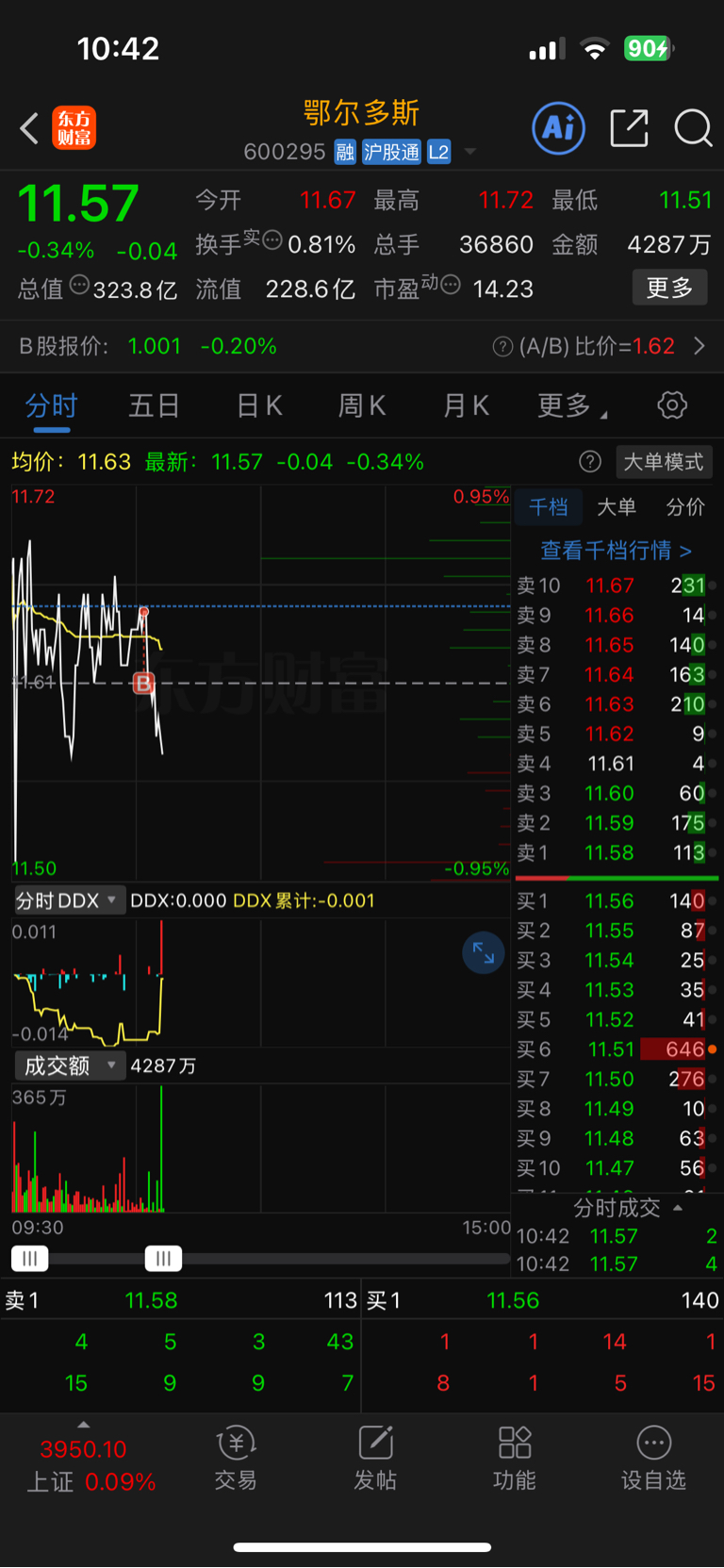
Task: Switch to 五日 tab
Action: coord(155,405)
